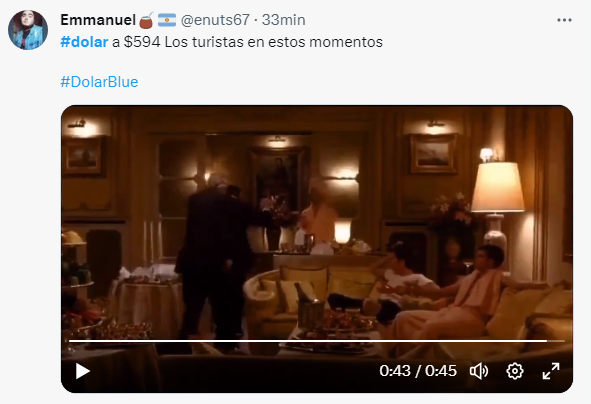
Task: Click the elapsed time 0:43 label
Action: click(x=395, y=371)
